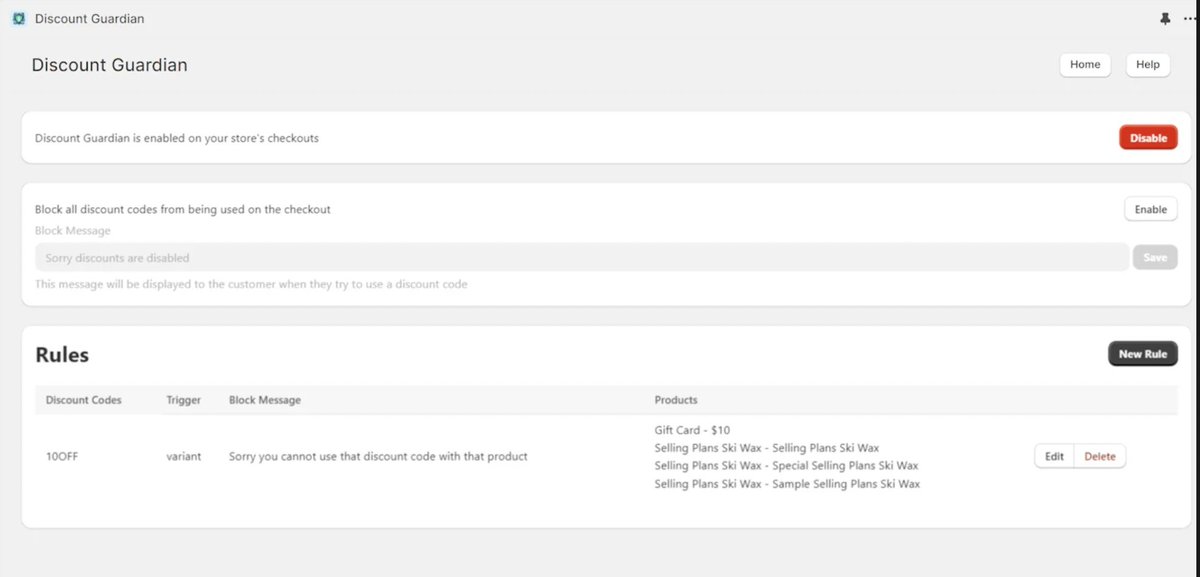
Task: Go to the Home page
Action: point(1085,64)
